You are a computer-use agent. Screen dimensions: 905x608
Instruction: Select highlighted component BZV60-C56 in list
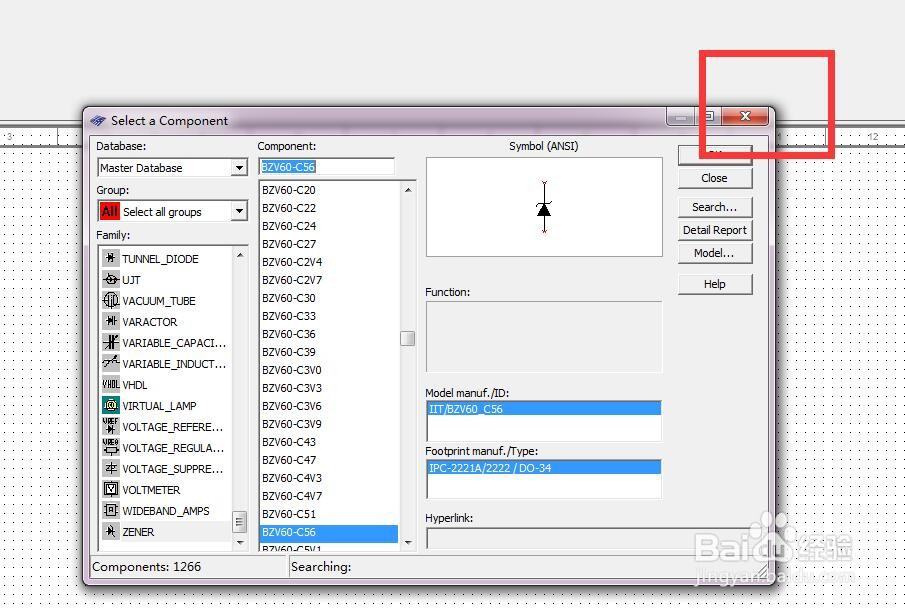tap(328, 532)
